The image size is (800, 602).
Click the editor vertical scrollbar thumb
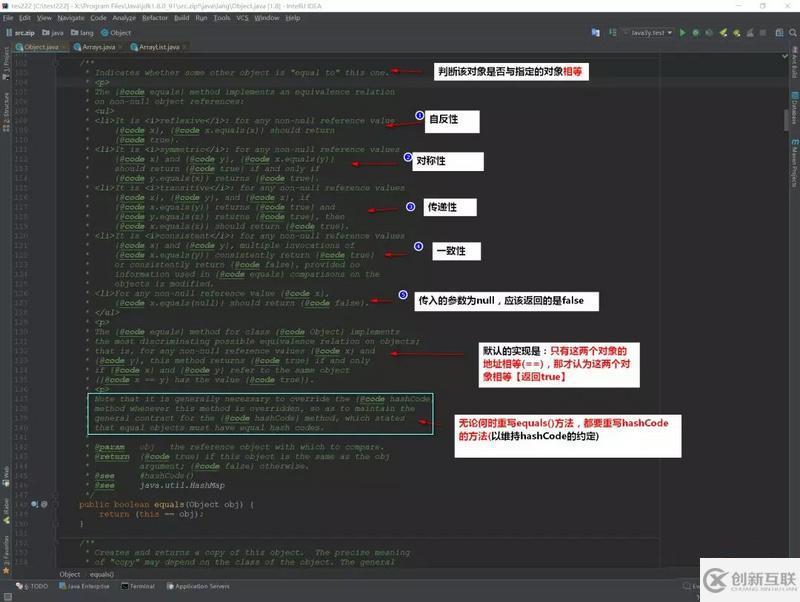[x=786, y=119]
